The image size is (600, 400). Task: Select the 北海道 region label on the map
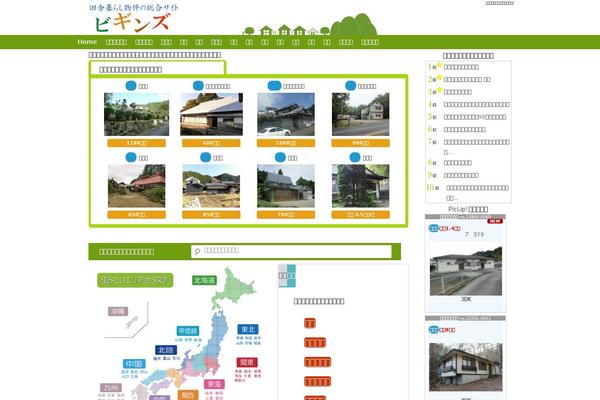(x=204, y=280)
